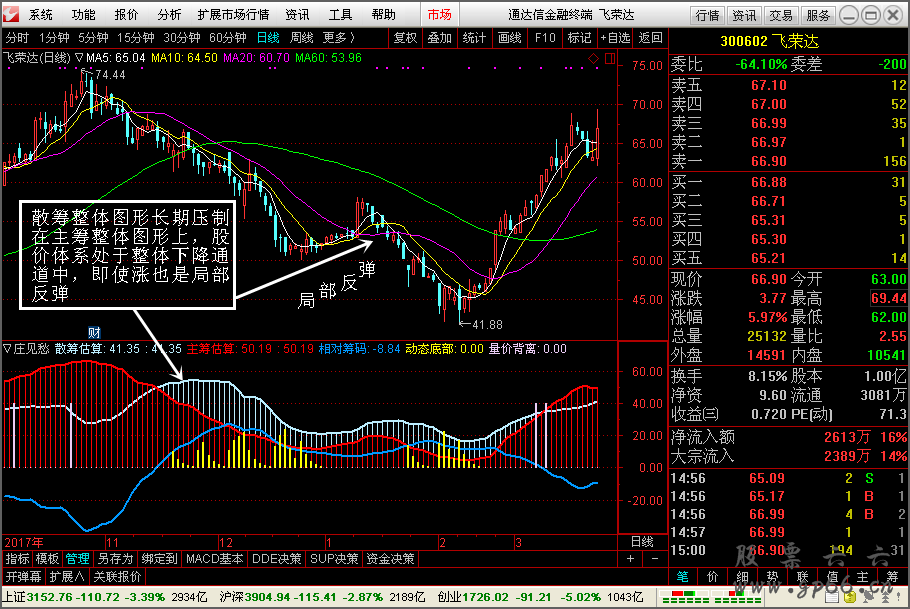Open the 系统 menu

[41, 15]
